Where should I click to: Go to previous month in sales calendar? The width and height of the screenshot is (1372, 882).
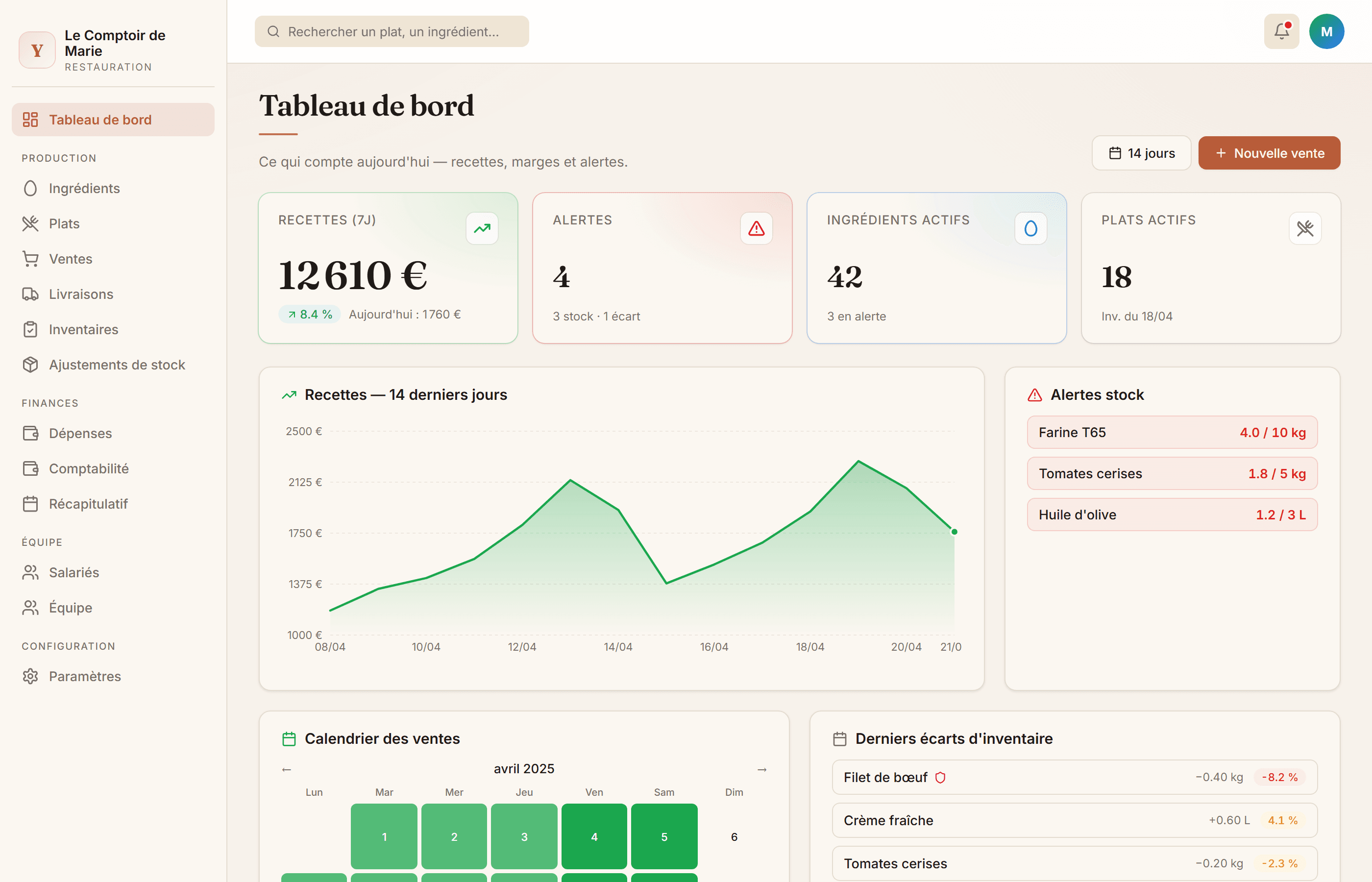(286, 769)
